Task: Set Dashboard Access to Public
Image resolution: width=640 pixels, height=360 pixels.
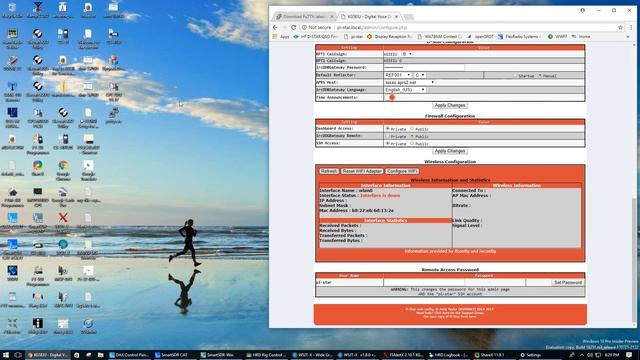Action: 412,129
